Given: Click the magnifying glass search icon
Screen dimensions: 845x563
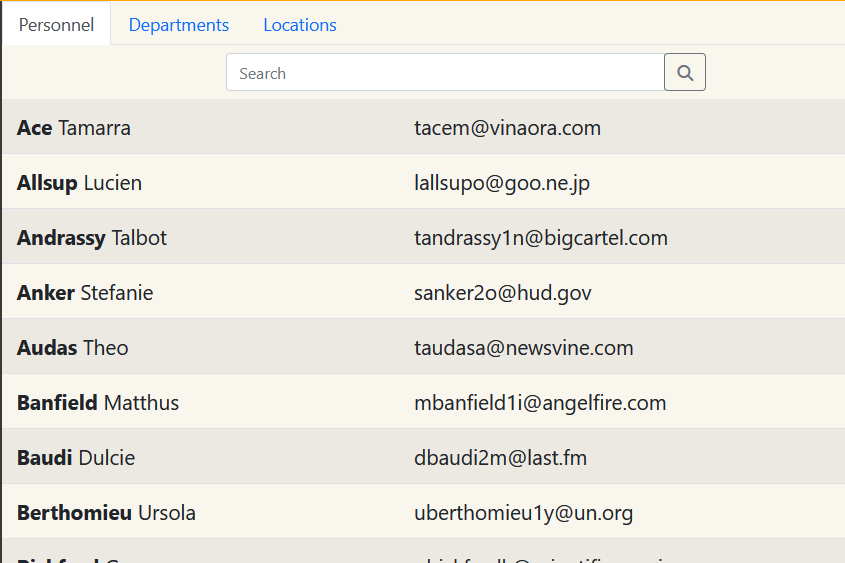Looking at the screenshot, I should click(685, 73).
